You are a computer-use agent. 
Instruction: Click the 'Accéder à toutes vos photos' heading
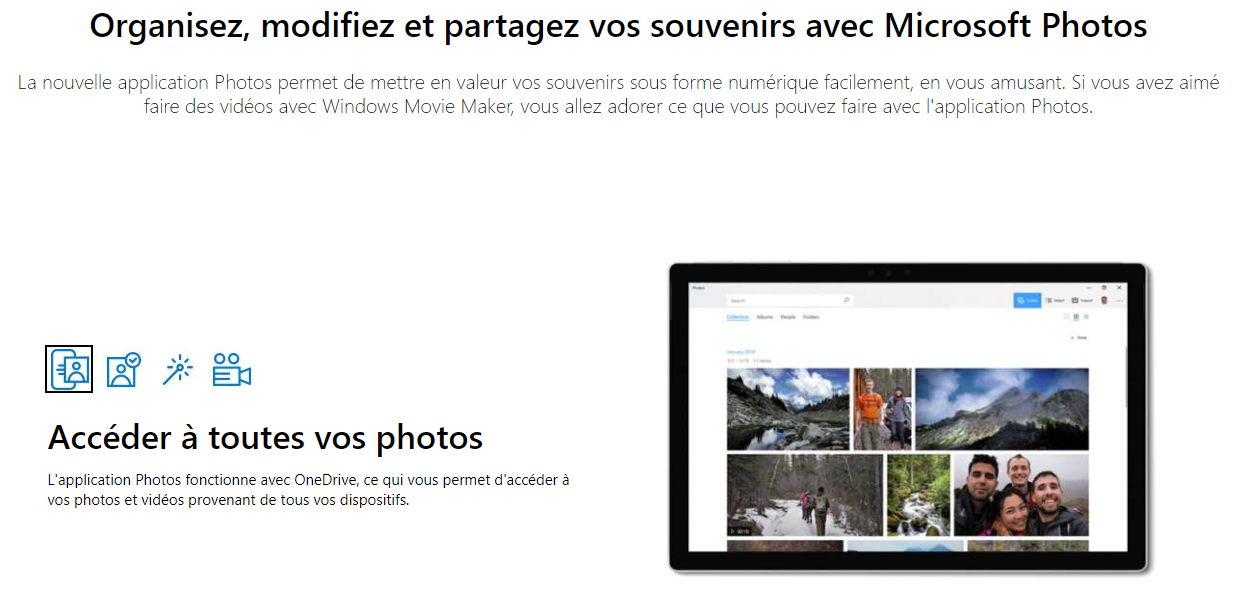(265, 437)
